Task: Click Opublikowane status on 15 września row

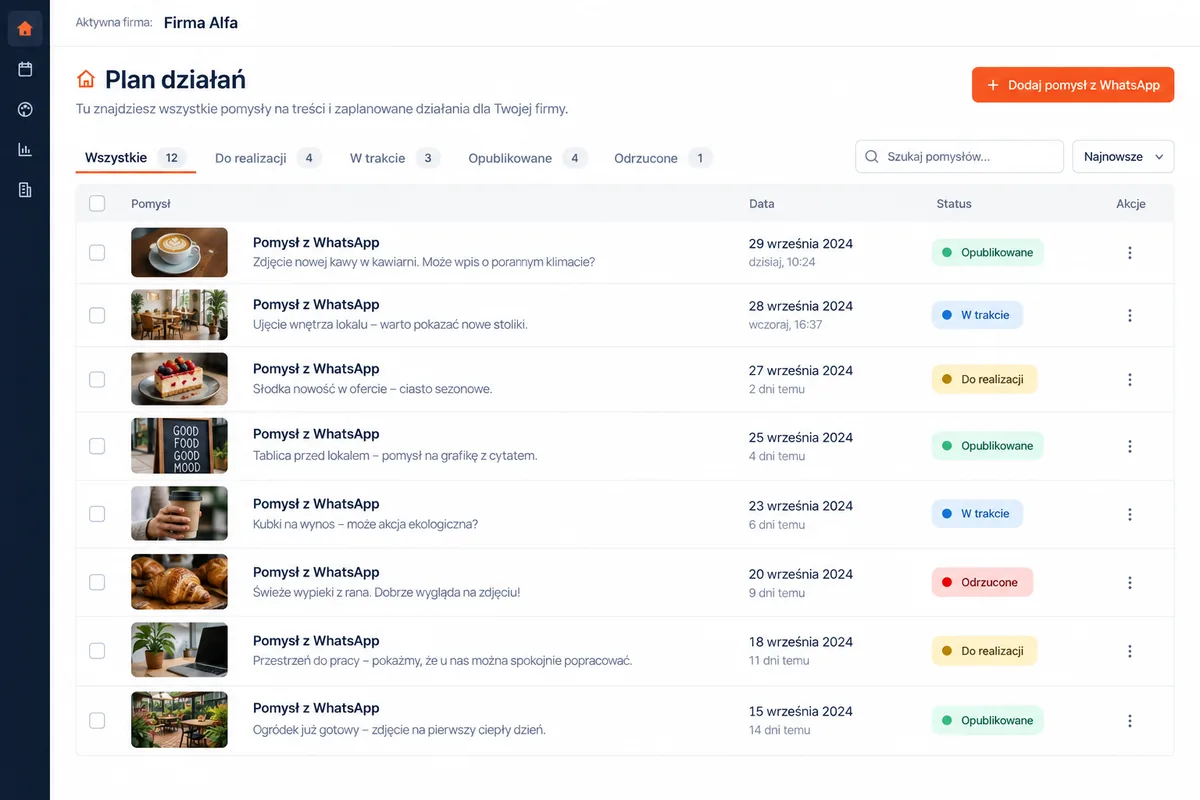Action: [987, 720]
